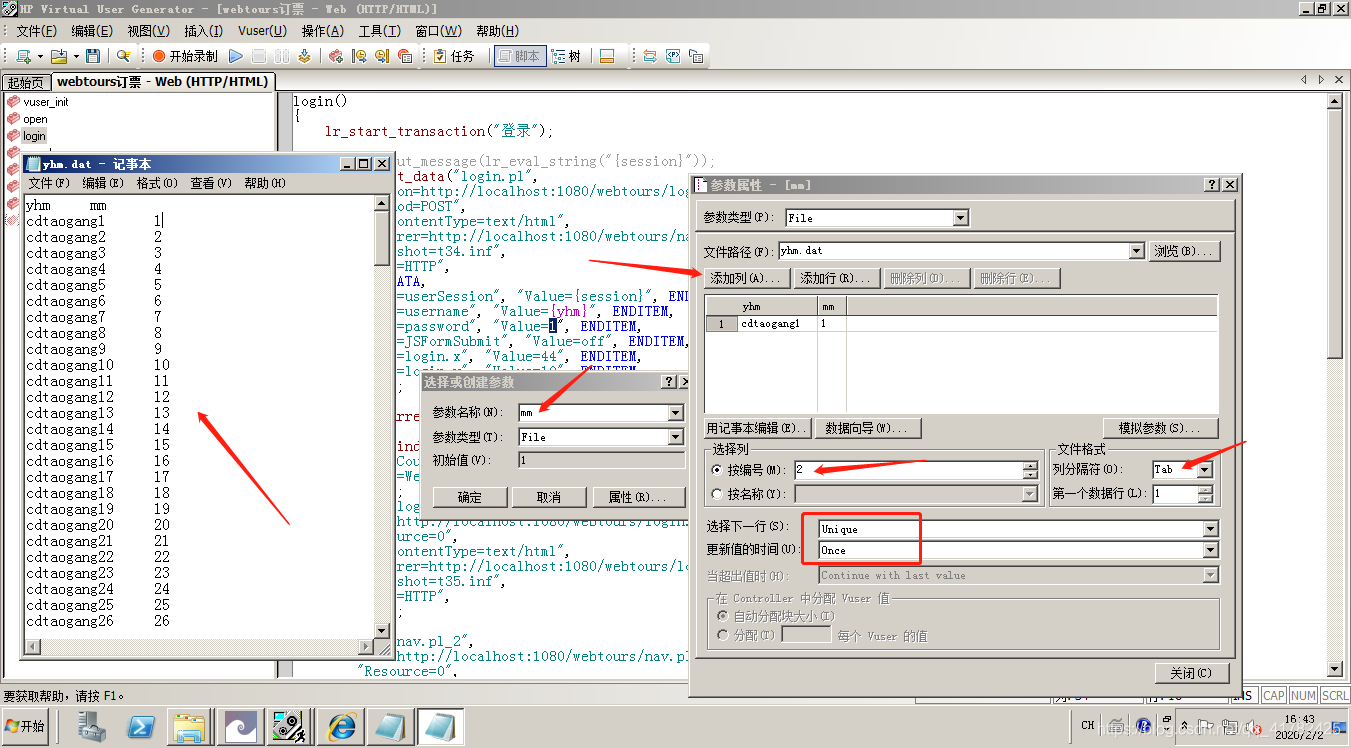
Task: Open Notepad's 格式(O) menu
Action: [157, 183]
